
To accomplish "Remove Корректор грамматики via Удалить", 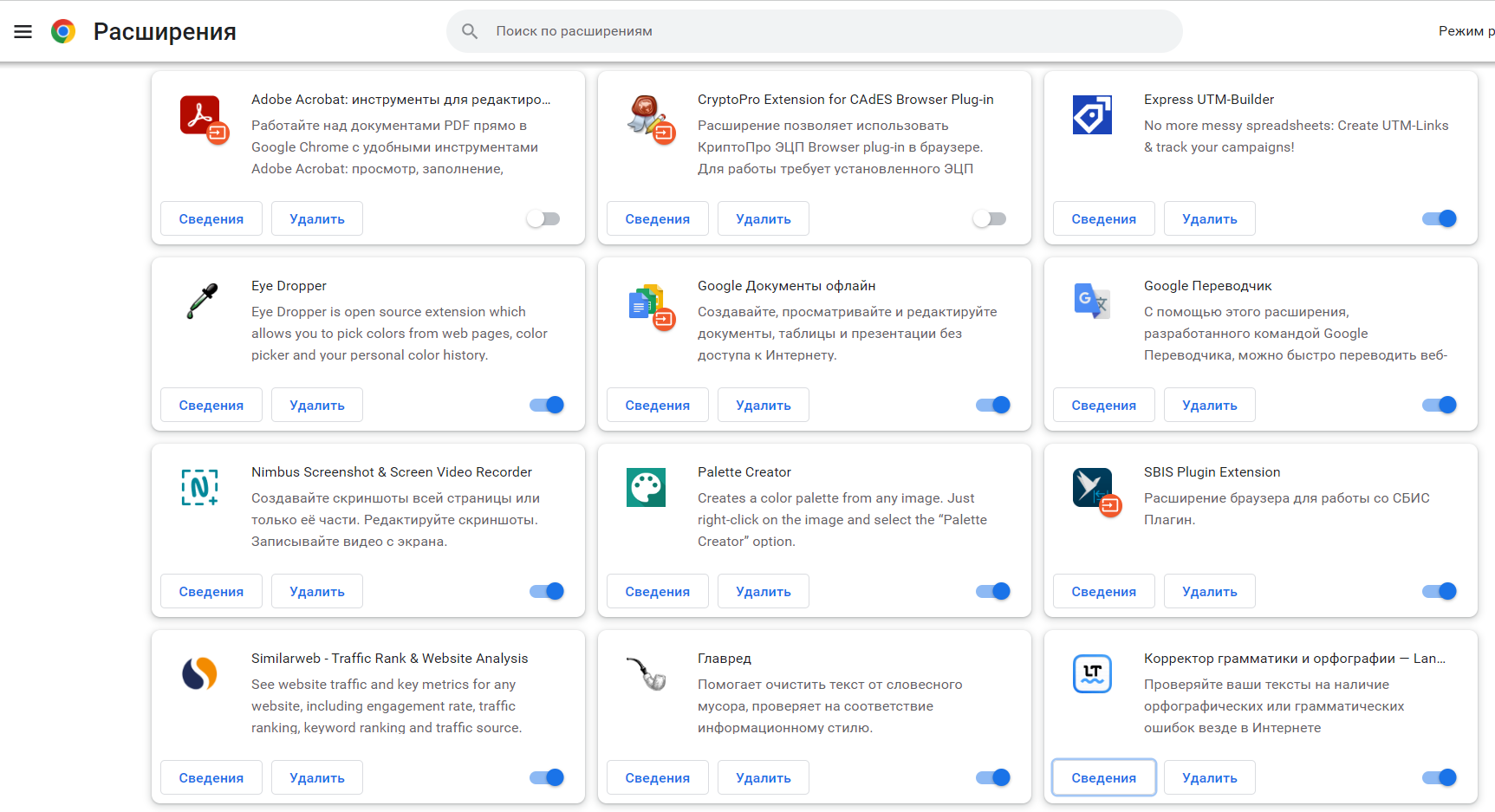I will [x=1210, y=777].
